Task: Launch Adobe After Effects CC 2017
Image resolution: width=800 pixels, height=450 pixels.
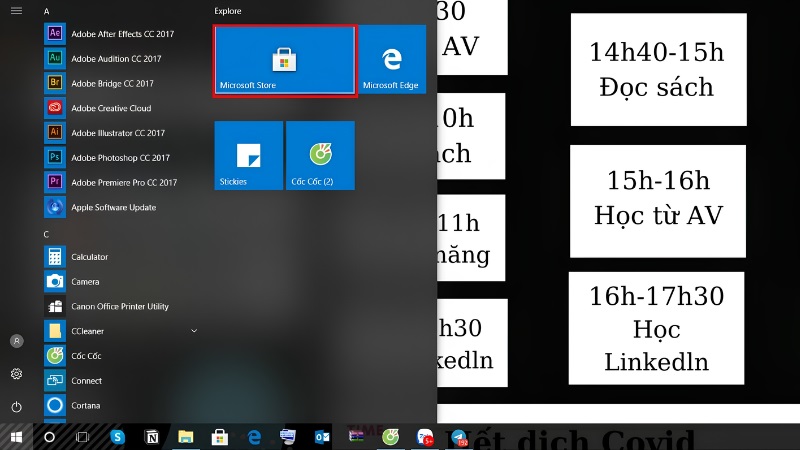Action: 120,34
